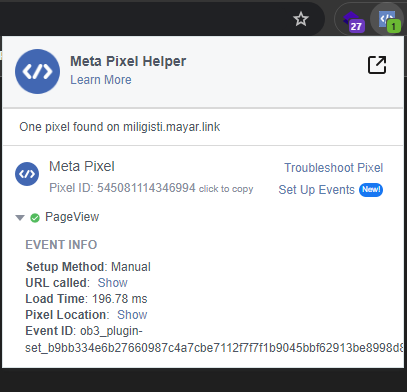Select the Meta Pixel Helper title
This screenshot has width=407, height=392.
[x=128, y=61]
